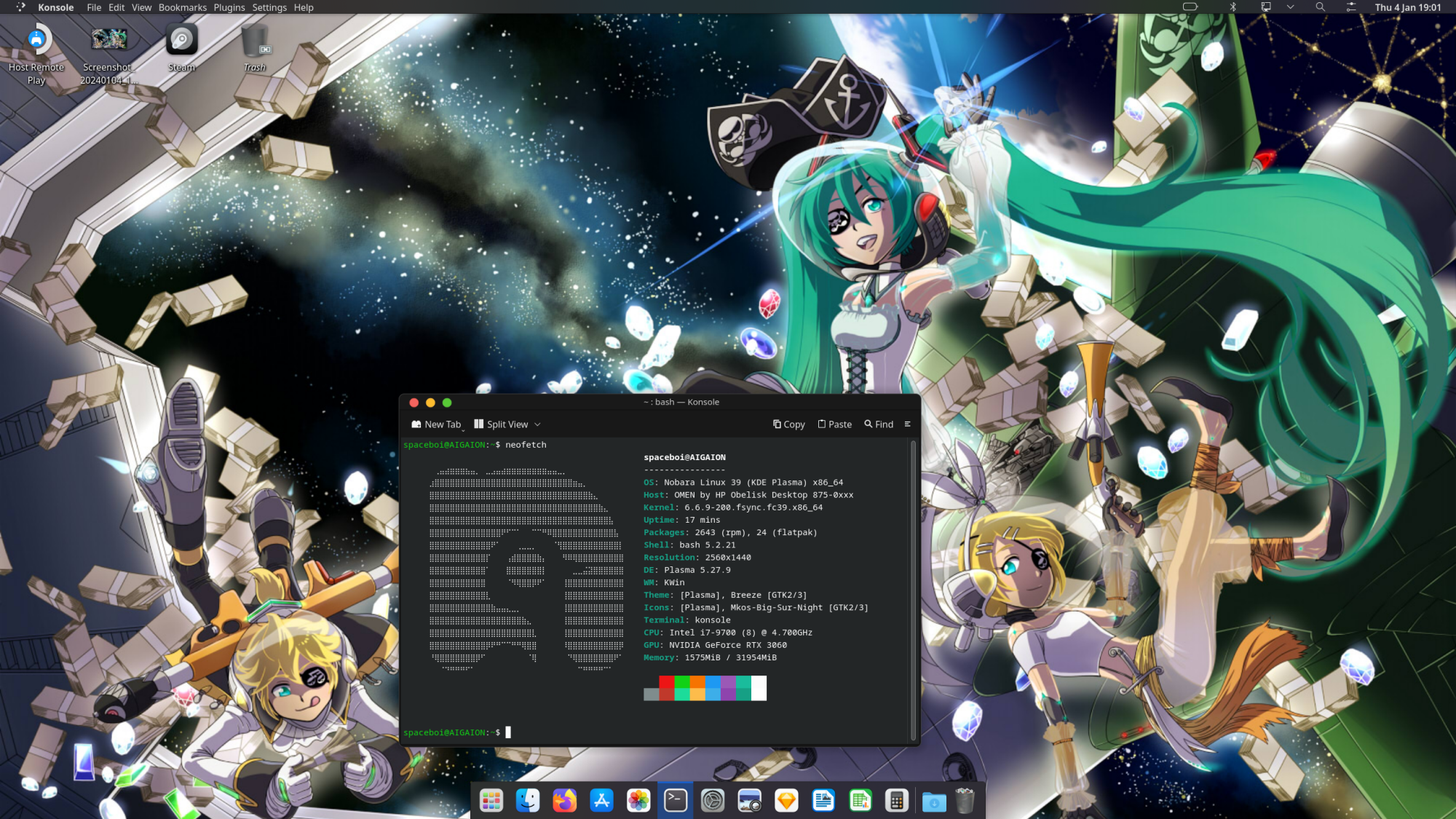Open the Sketch diamond app in dock
This screenshot has width=1456, height=819.
(x=786, y=801)
